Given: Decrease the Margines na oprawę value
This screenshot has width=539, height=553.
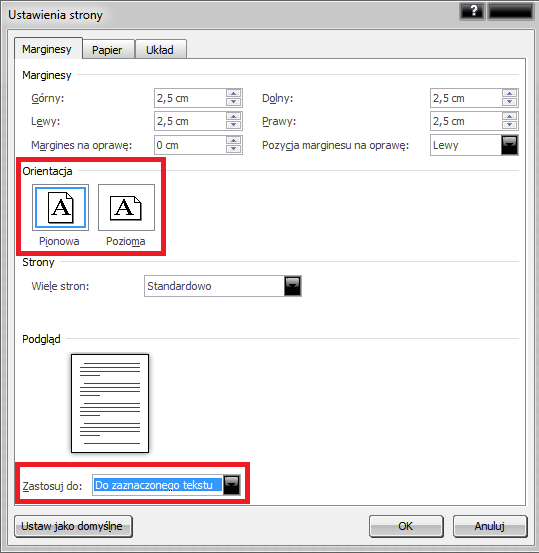Looking at the screenshot, I should tap(234, 149).
